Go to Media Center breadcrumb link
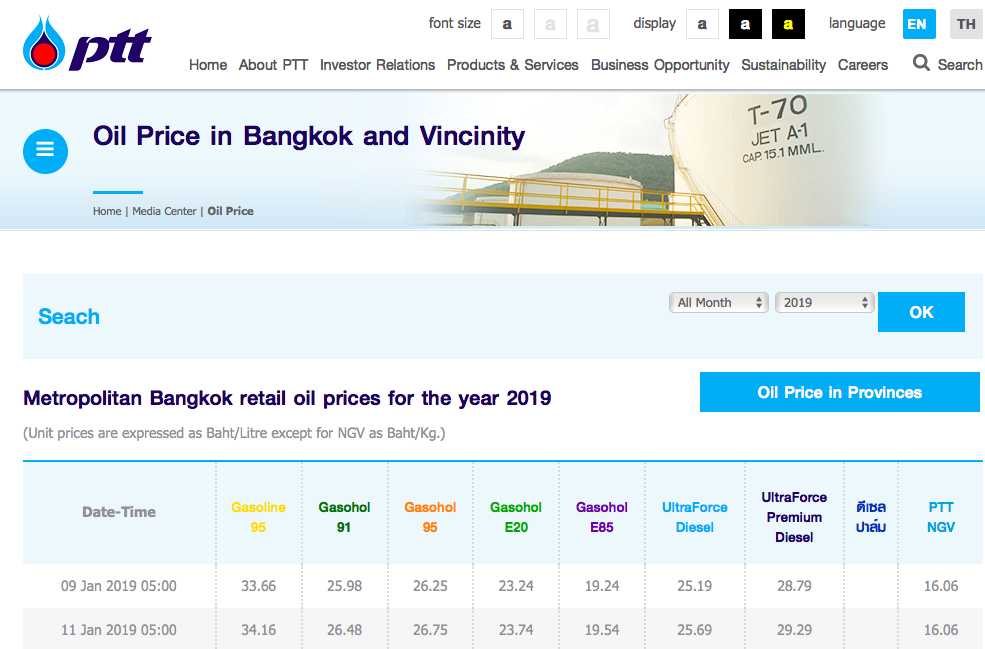The image size is (985, 649). coord(164,211)
